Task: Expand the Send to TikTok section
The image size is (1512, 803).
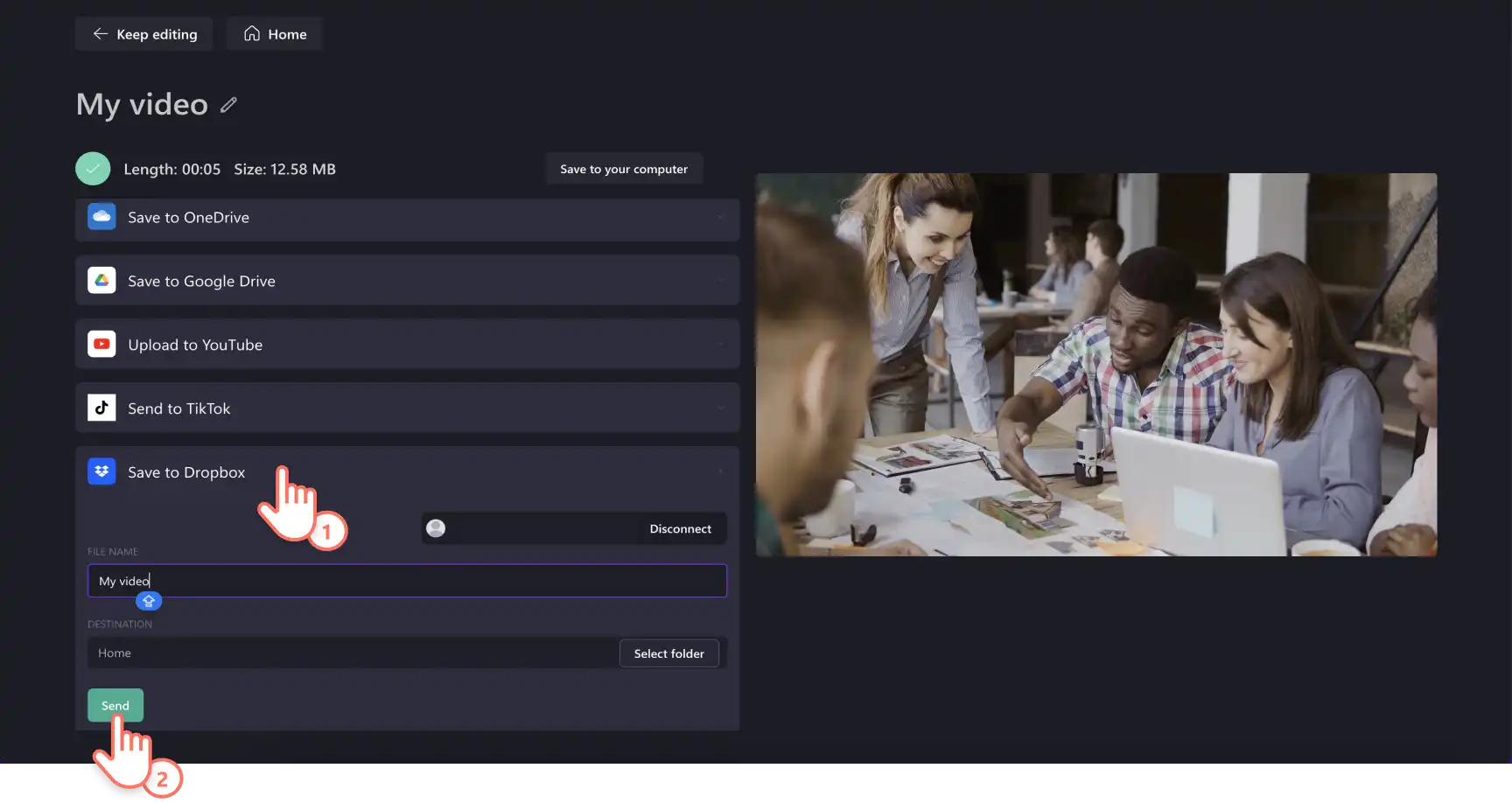Action: point(407,408)
